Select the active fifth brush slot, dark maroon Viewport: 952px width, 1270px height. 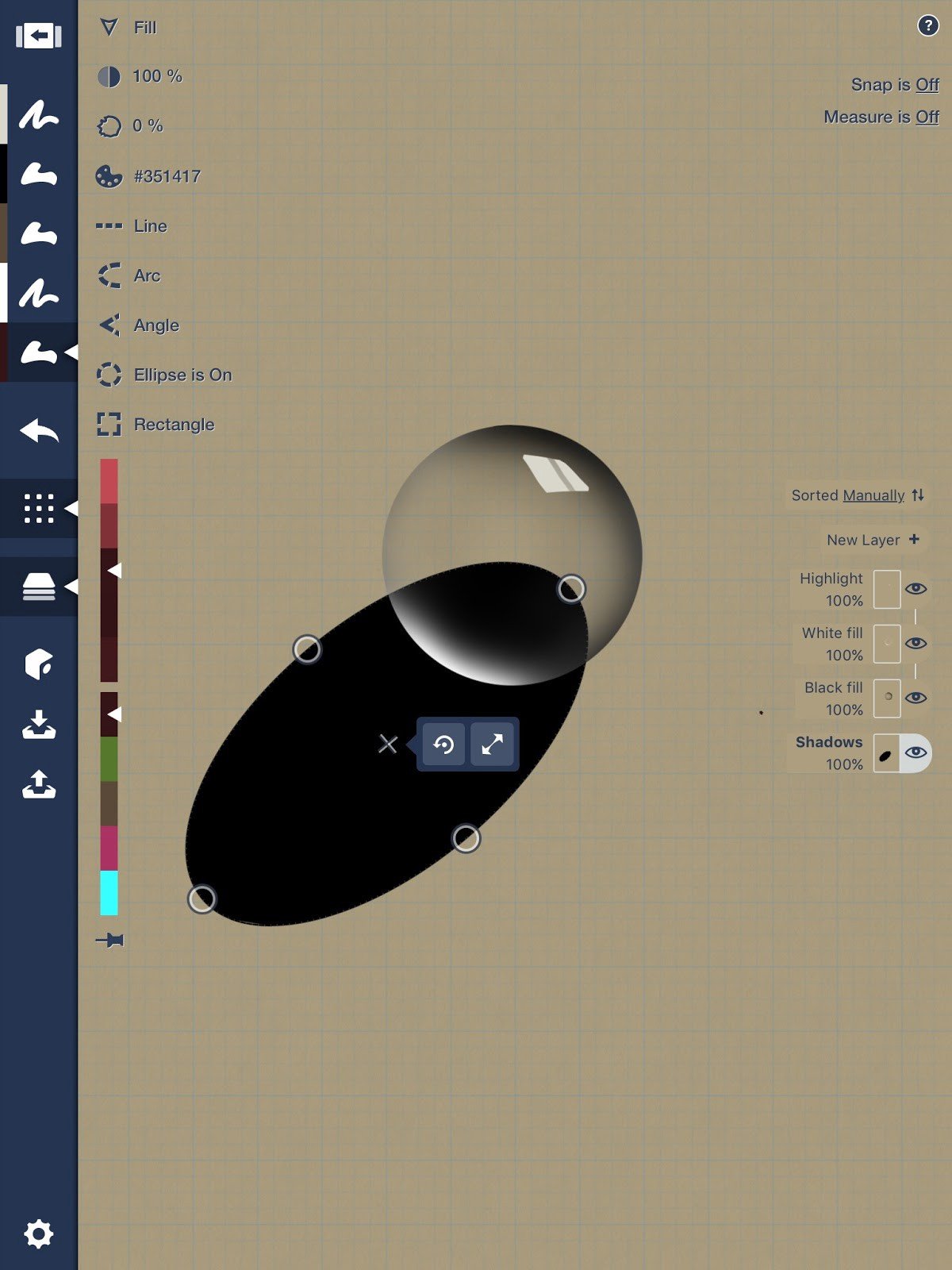[x=38, y=352]
